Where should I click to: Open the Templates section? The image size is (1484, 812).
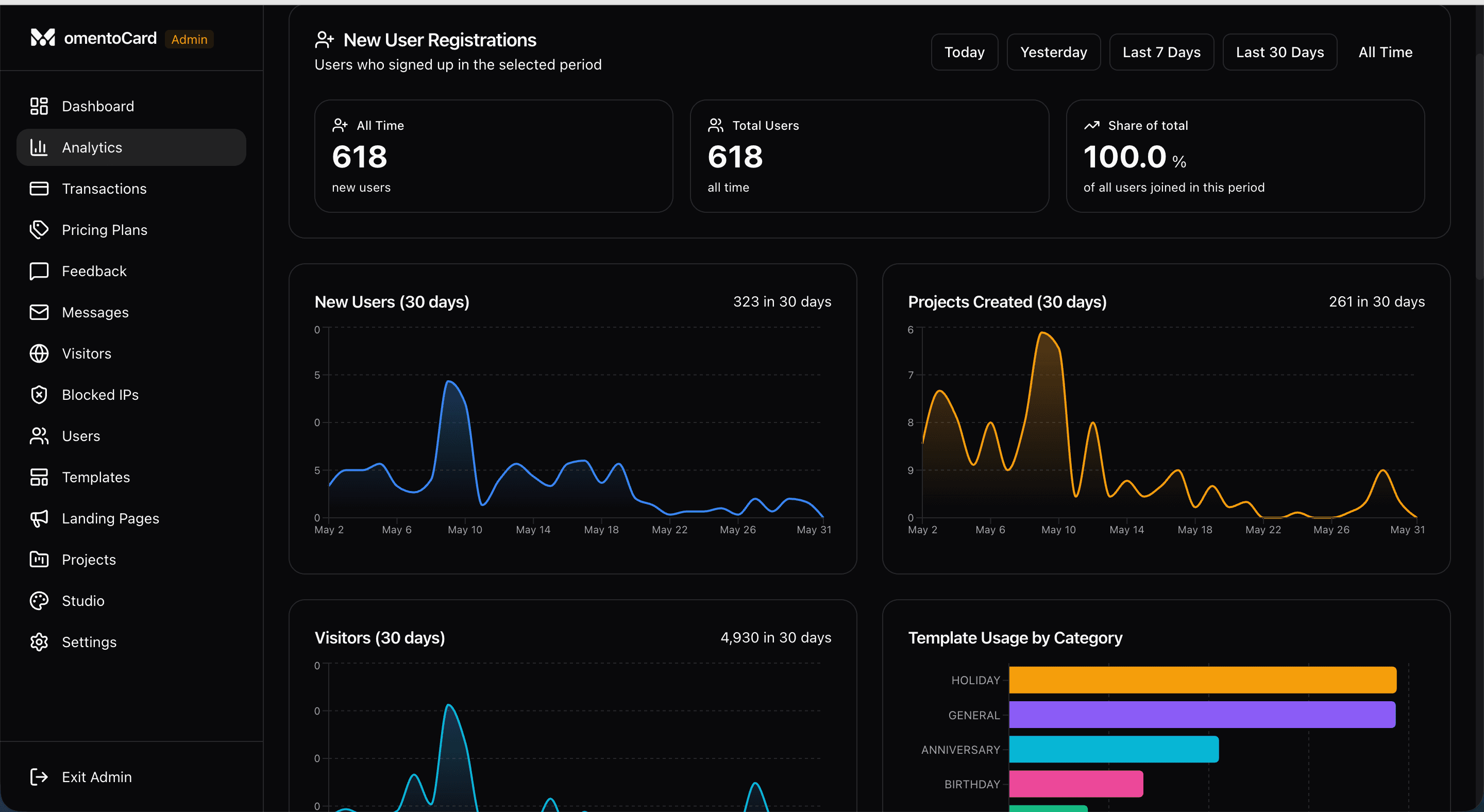pyautogui.click(x=131, y=477)
